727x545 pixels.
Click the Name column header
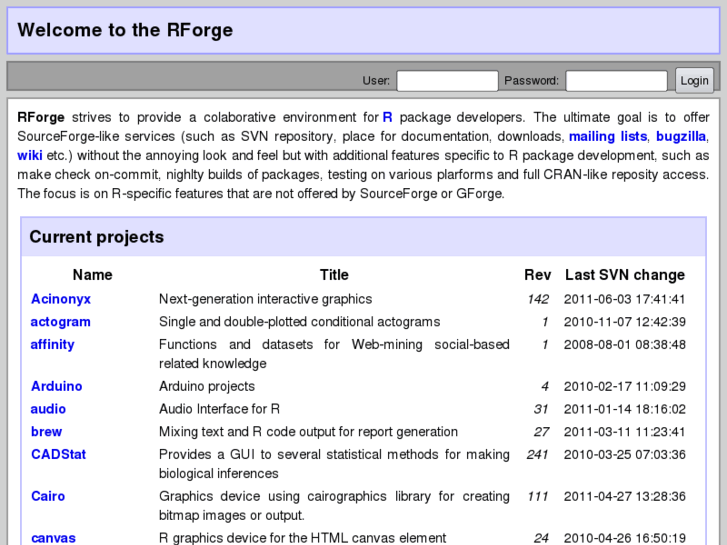click(x=93, y=275)
